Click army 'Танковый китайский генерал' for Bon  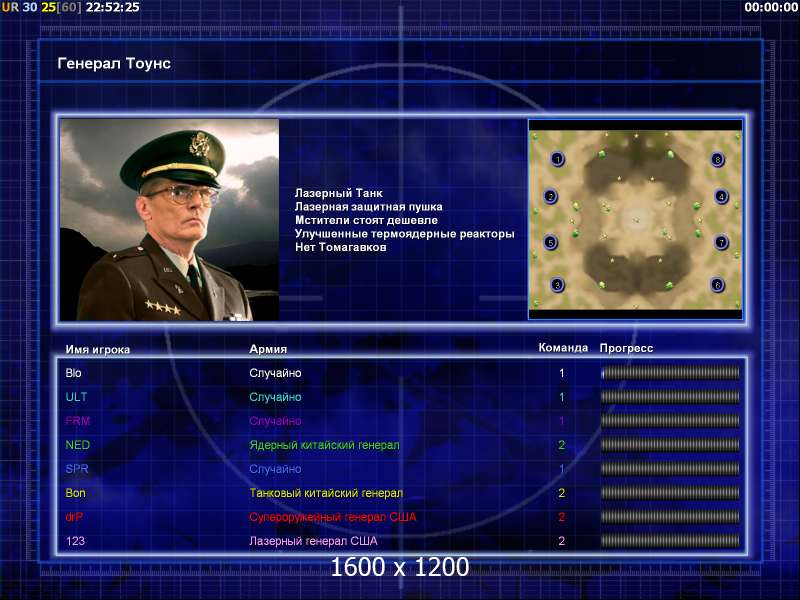coord(326,493)
